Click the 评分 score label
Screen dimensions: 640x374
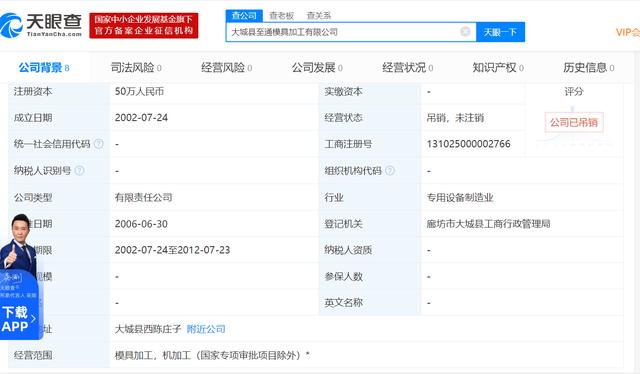(x=574, y=91)
